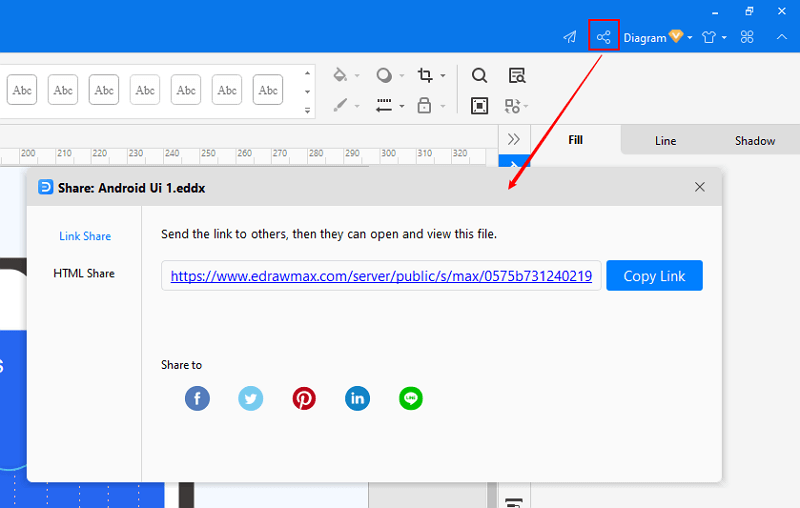Viewport: 800px width, 508px height.
Task: Select Link Share in dialog sidebar
Action: pos(85,236)
